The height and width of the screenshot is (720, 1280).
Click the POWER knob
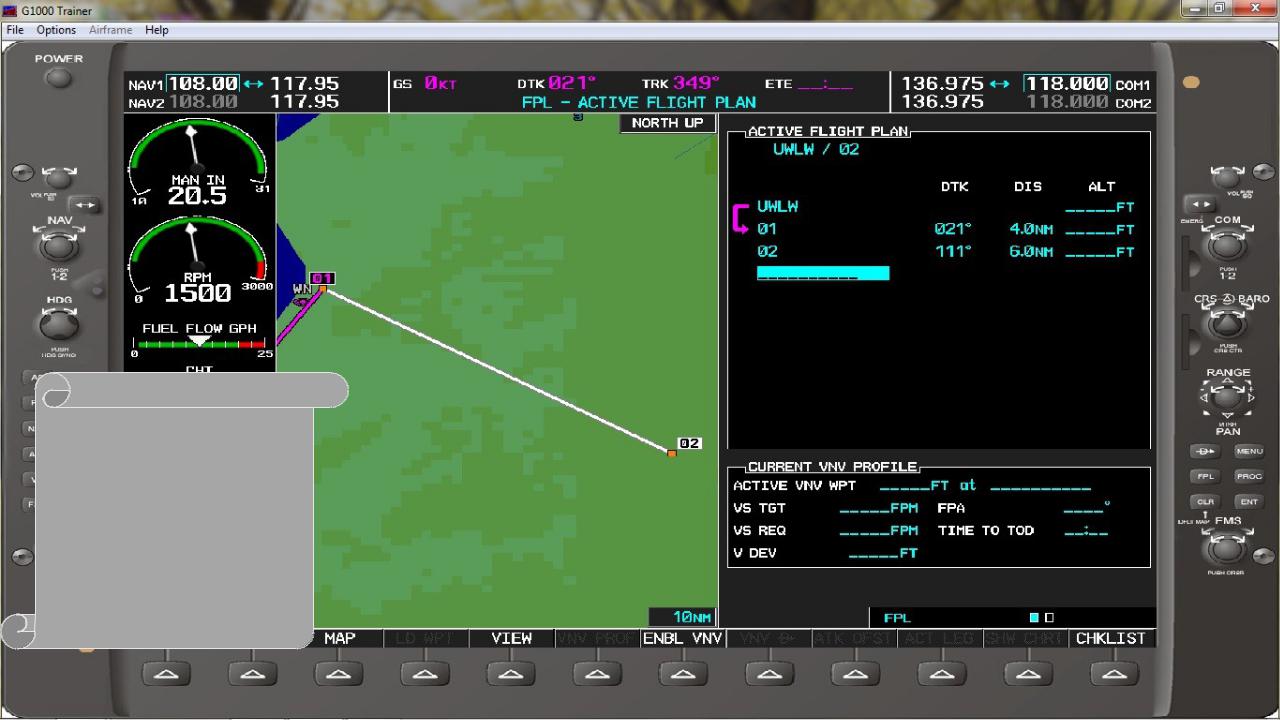tap(58, 78)
